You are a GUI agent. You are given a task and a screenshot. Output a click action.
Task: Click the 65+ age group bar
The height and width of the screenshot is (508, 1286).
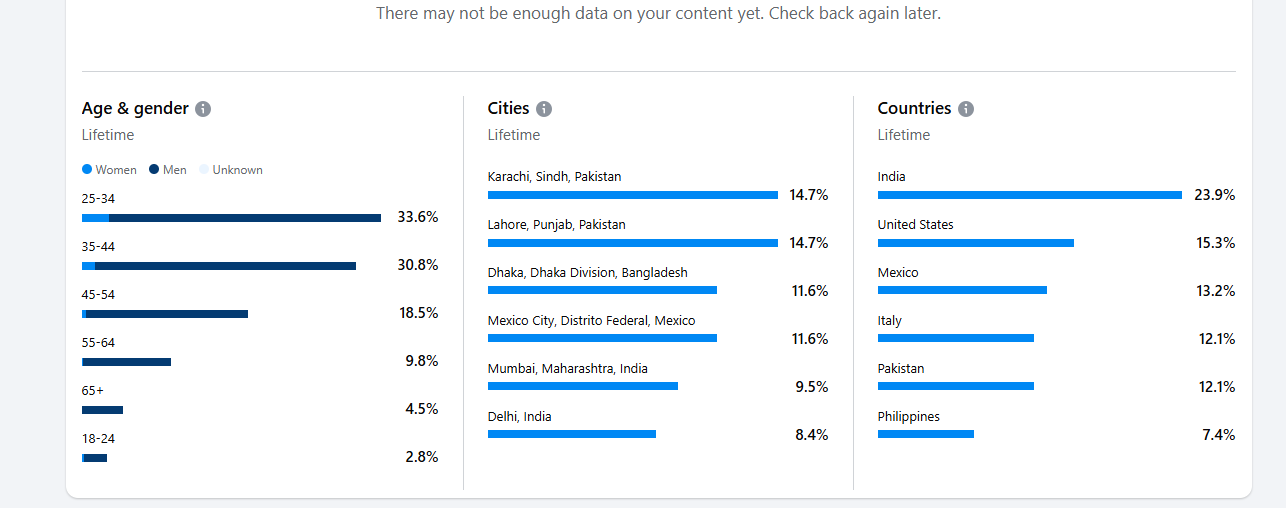coord(102,410)
